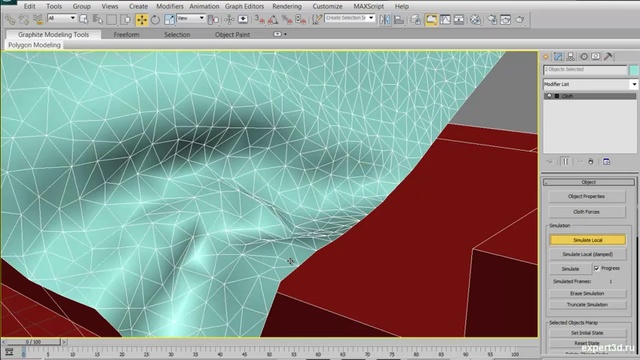The height and width of the screenshot is (360, 640).
Task: Switch to the Selection ribbon tab
Action: point(177,35)
